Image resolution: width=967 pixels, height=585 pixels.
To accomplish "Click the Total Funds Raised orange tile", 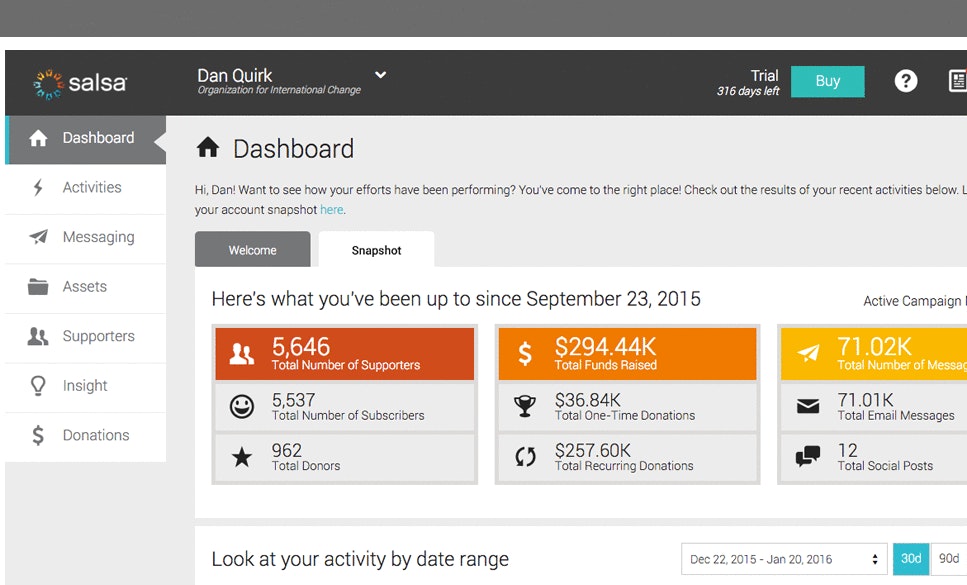I will click(x=627, y=352).
